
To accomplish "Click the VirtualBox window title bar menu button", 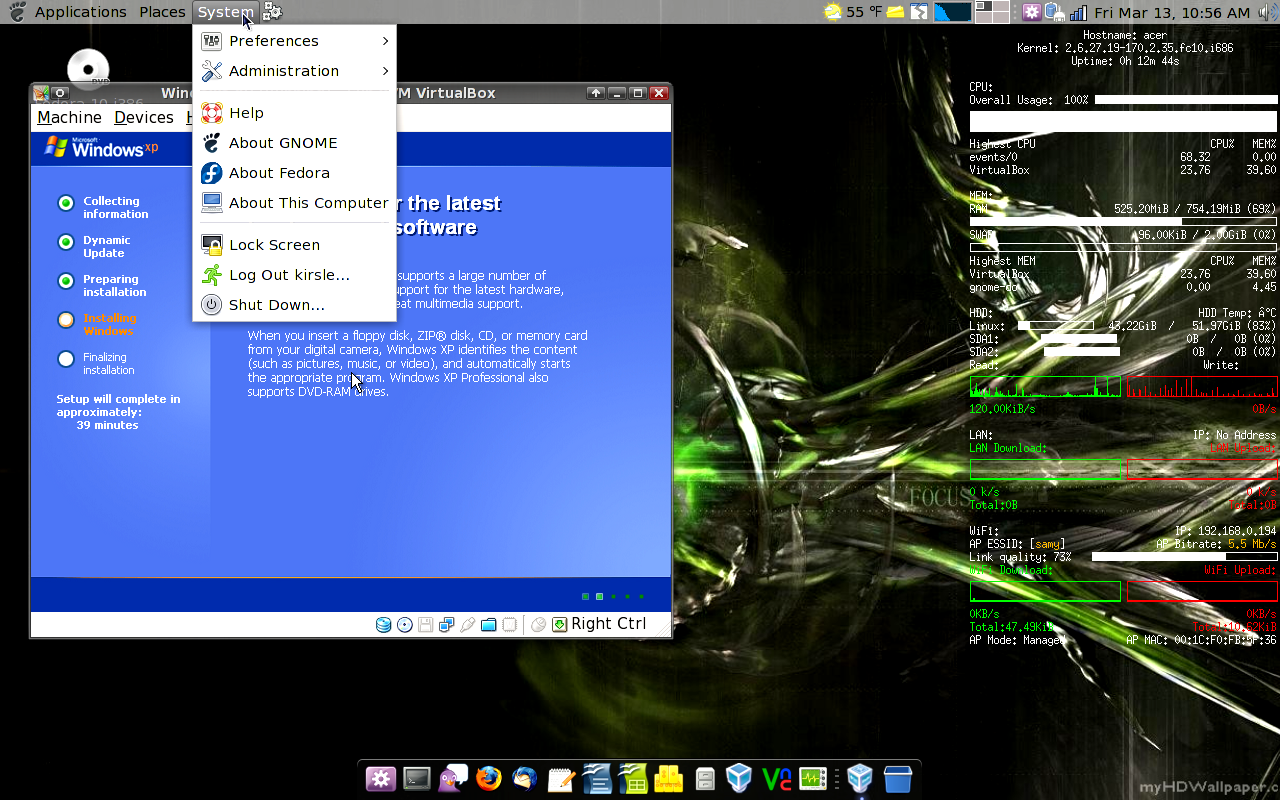I will [41, 93].
